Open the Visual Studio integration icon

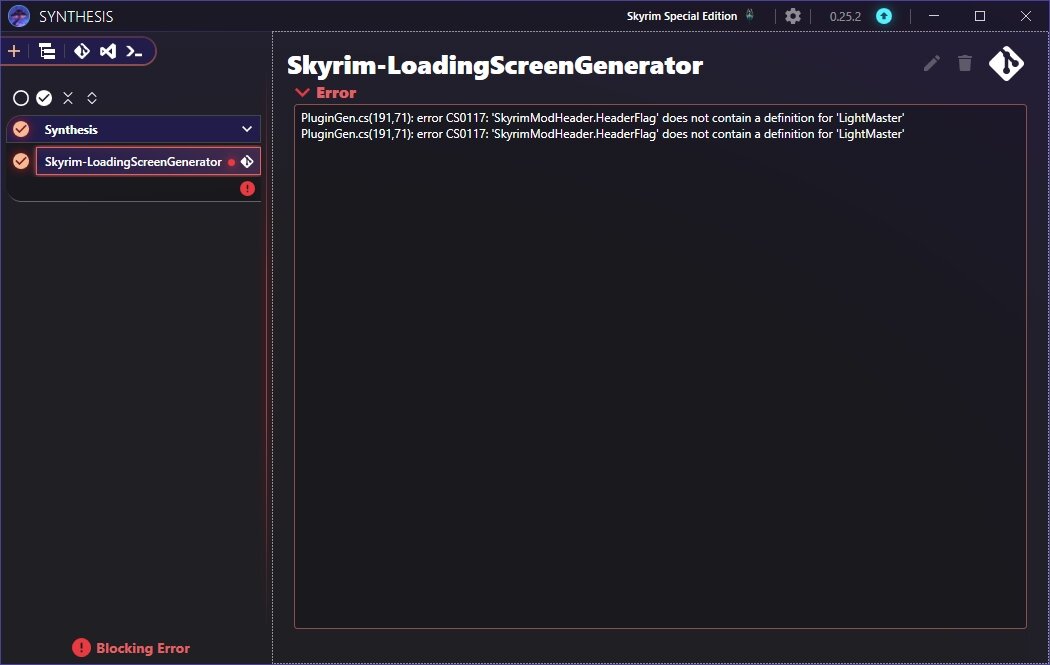pyautogui.click(x=107, y=51)
